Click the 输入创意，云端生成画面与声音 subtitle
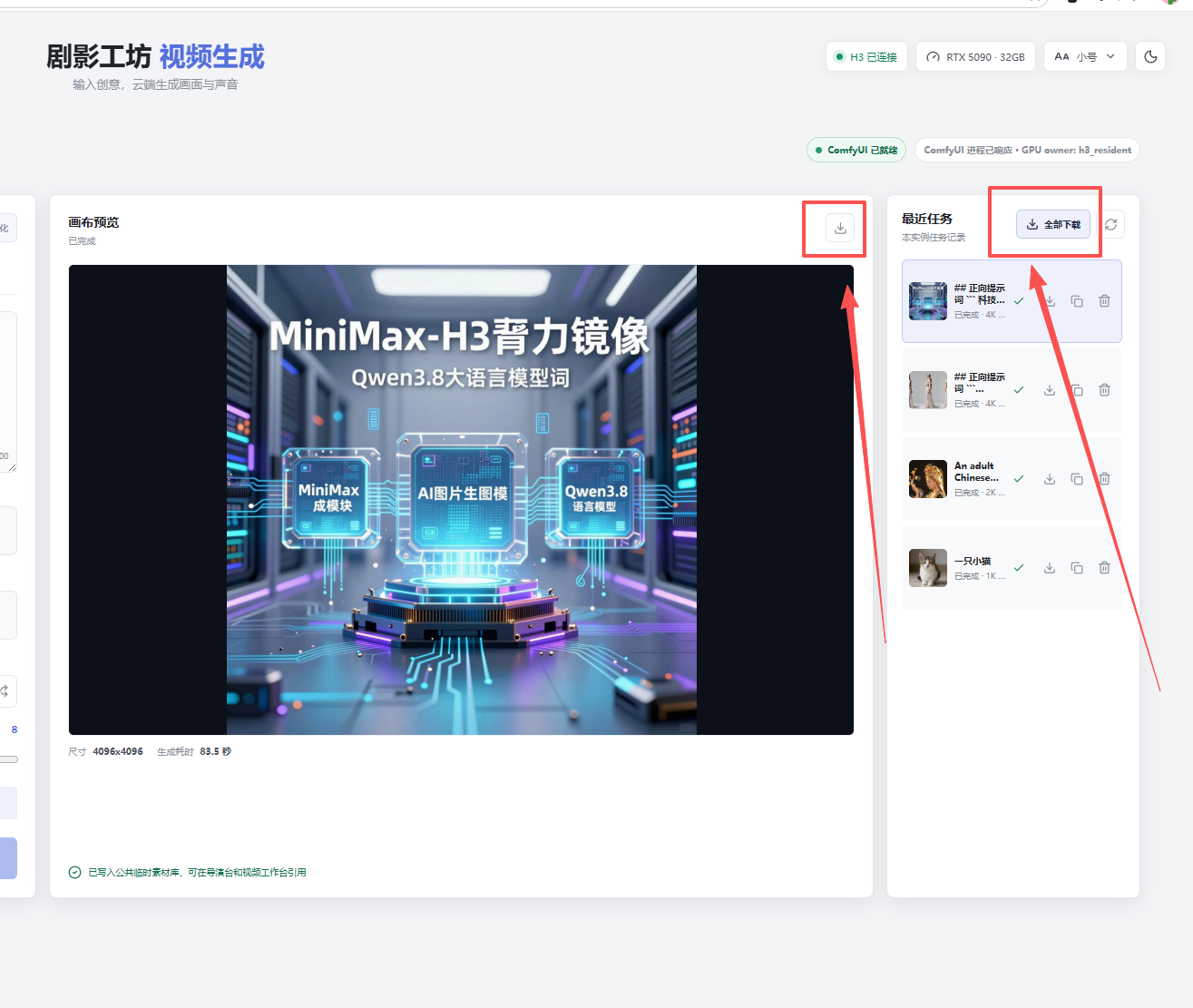1193x1008 pixels. tap(155, 84)
